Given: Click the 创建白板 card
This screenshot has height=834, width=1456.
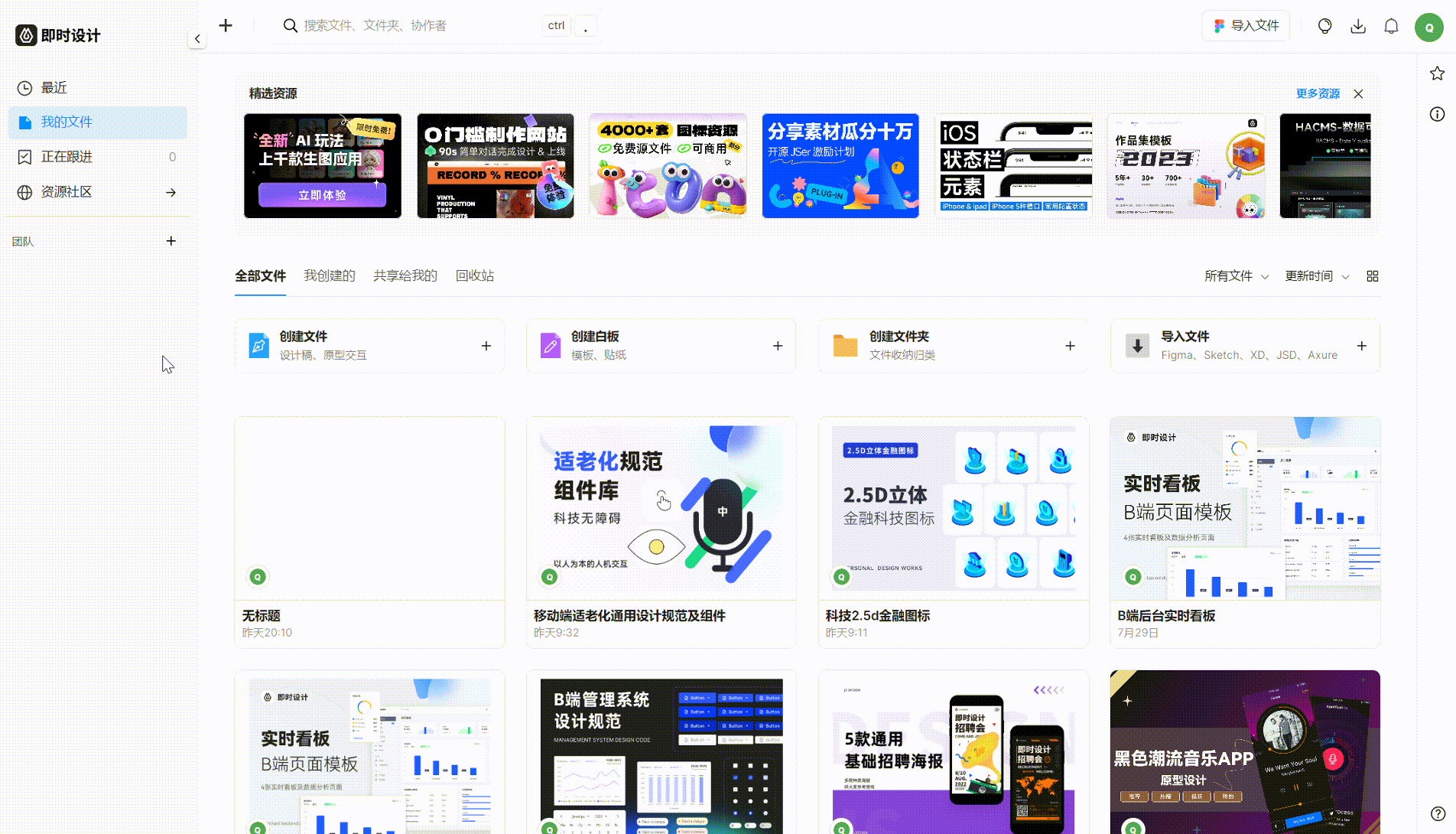Looking at the screenshot, I should coord(661,346).
